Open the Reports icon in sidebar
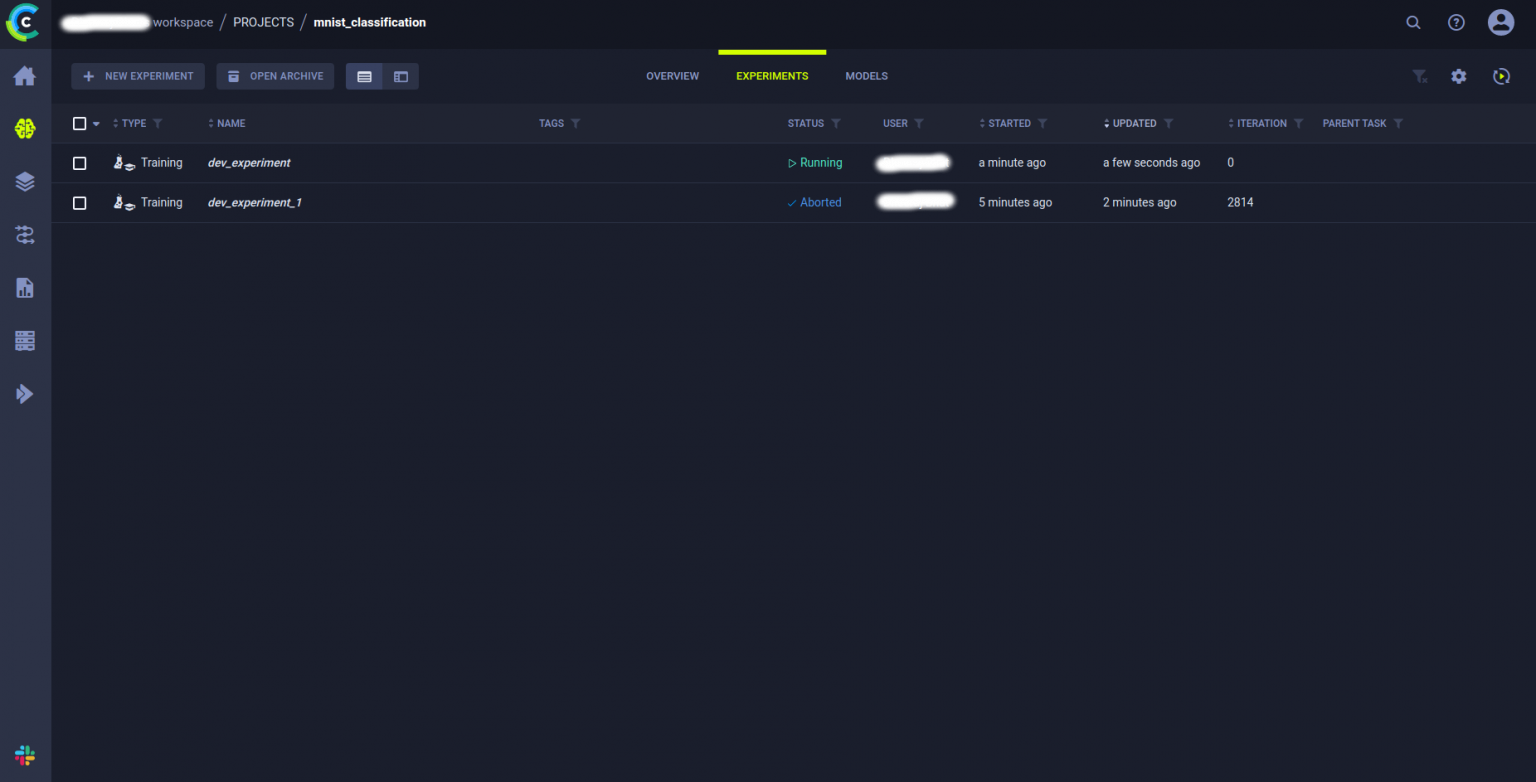 point(25,288)
